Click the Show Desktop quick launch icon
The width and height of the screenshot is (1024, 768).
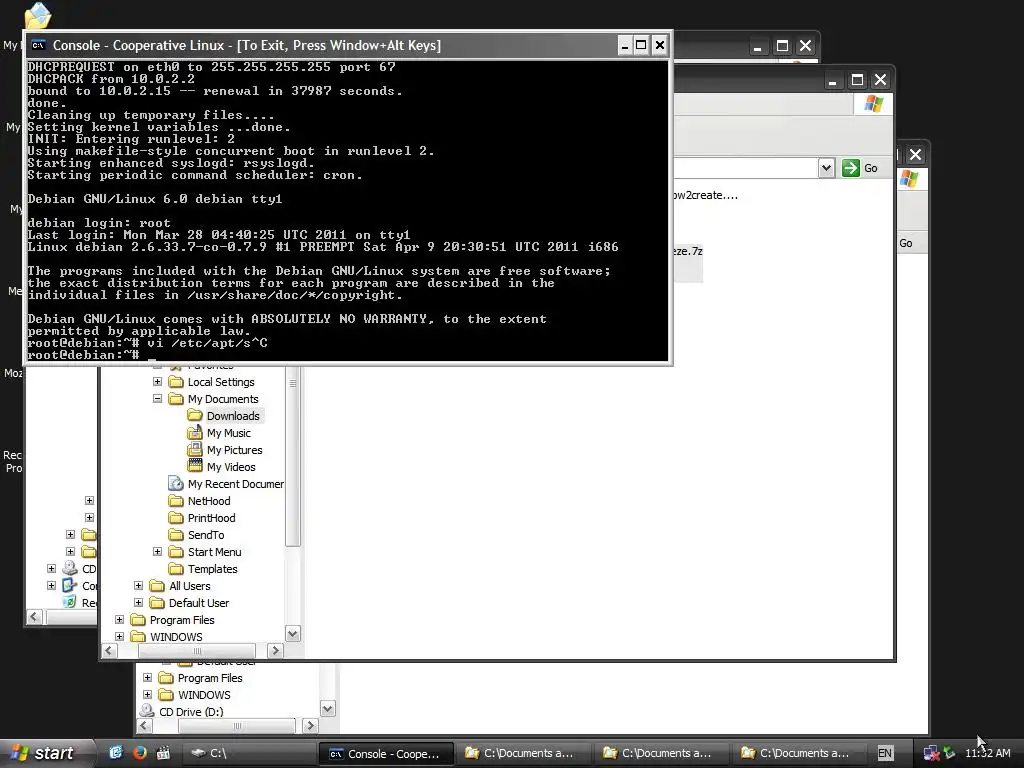click(116, 753)
